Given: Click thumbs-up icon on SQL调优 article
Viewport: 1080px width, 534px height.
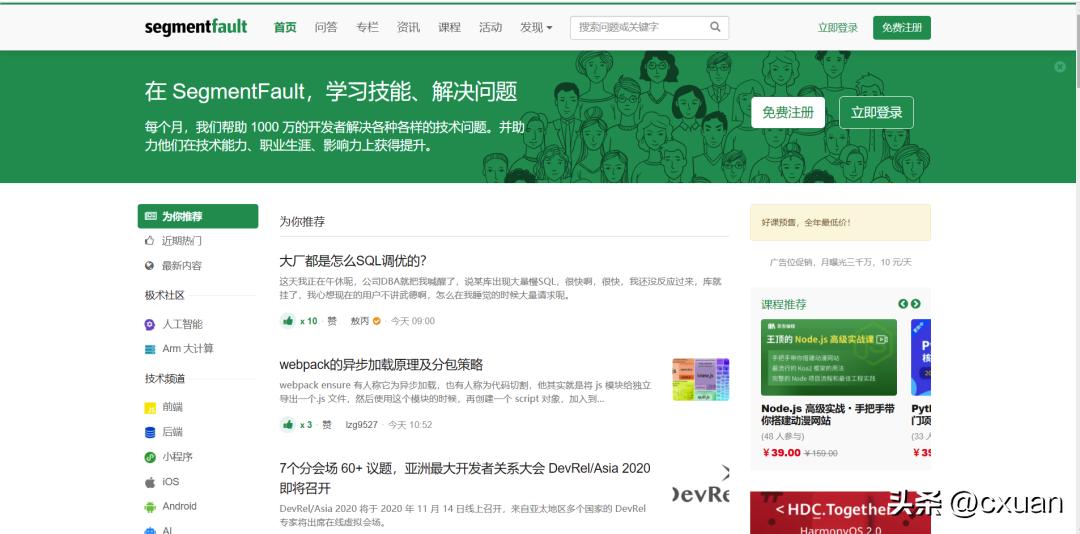Looking at the screenshot, I should pos(288,320).
